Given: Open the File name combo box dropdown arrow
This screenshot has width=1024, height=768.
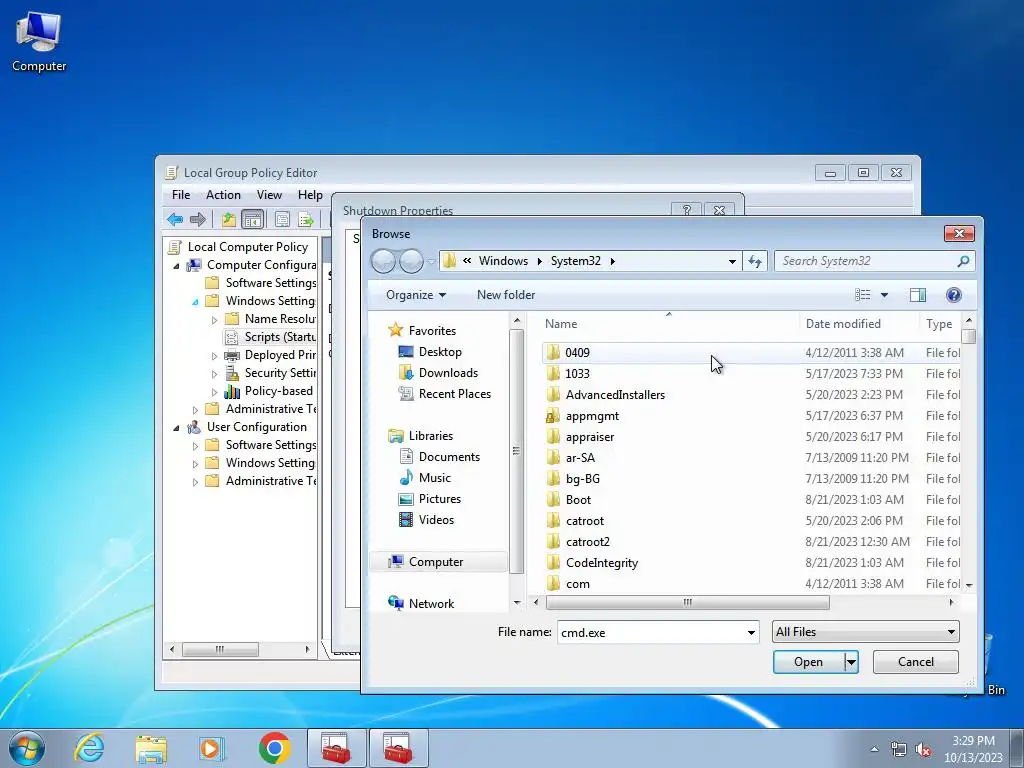Looking at the screenshot, I should pos(751,632).
